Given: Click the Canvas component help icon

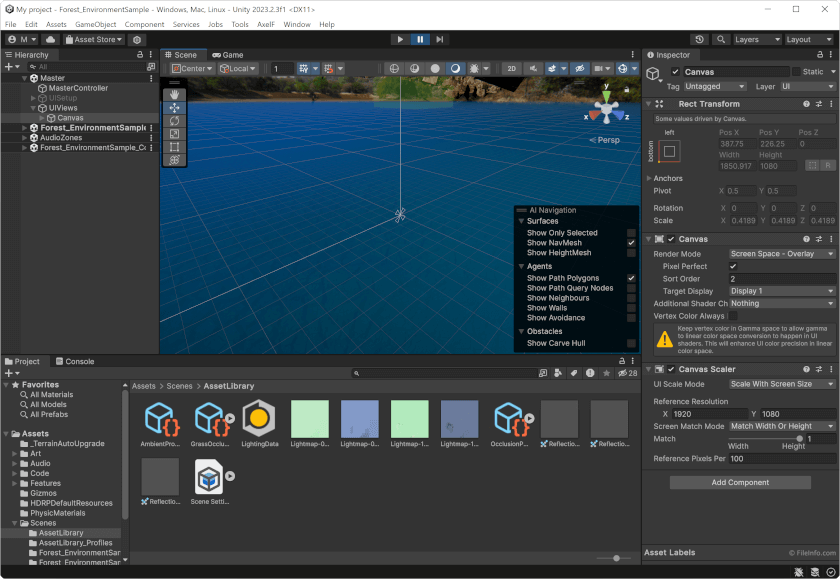Looking at the screenshot, I should pos(806,239).
